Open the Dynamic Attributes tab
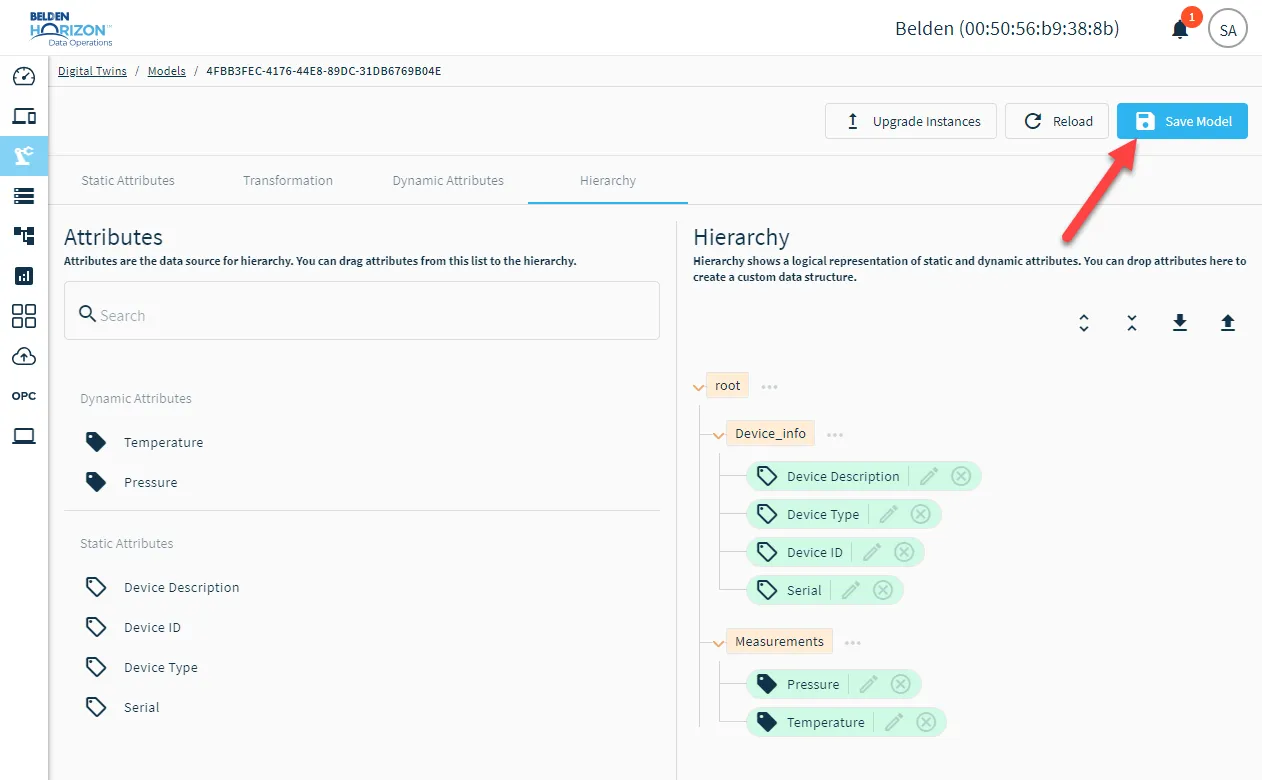This screenshot has width=1262, height=780. (x=448, y=180)
